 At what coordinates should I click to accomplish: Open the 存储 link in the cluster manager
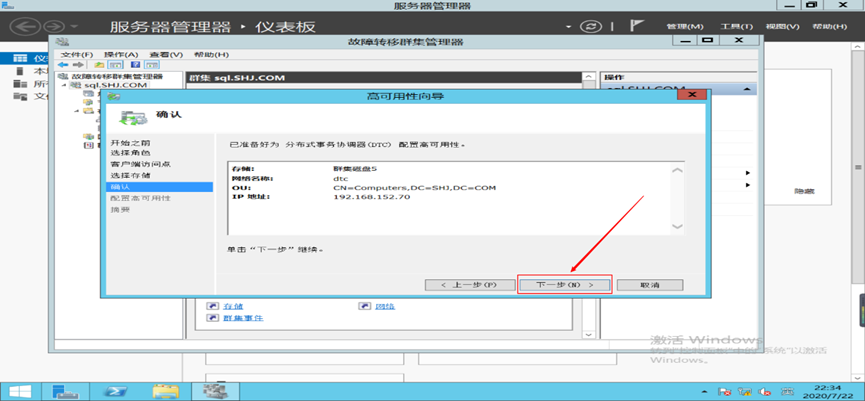(233, 306)
